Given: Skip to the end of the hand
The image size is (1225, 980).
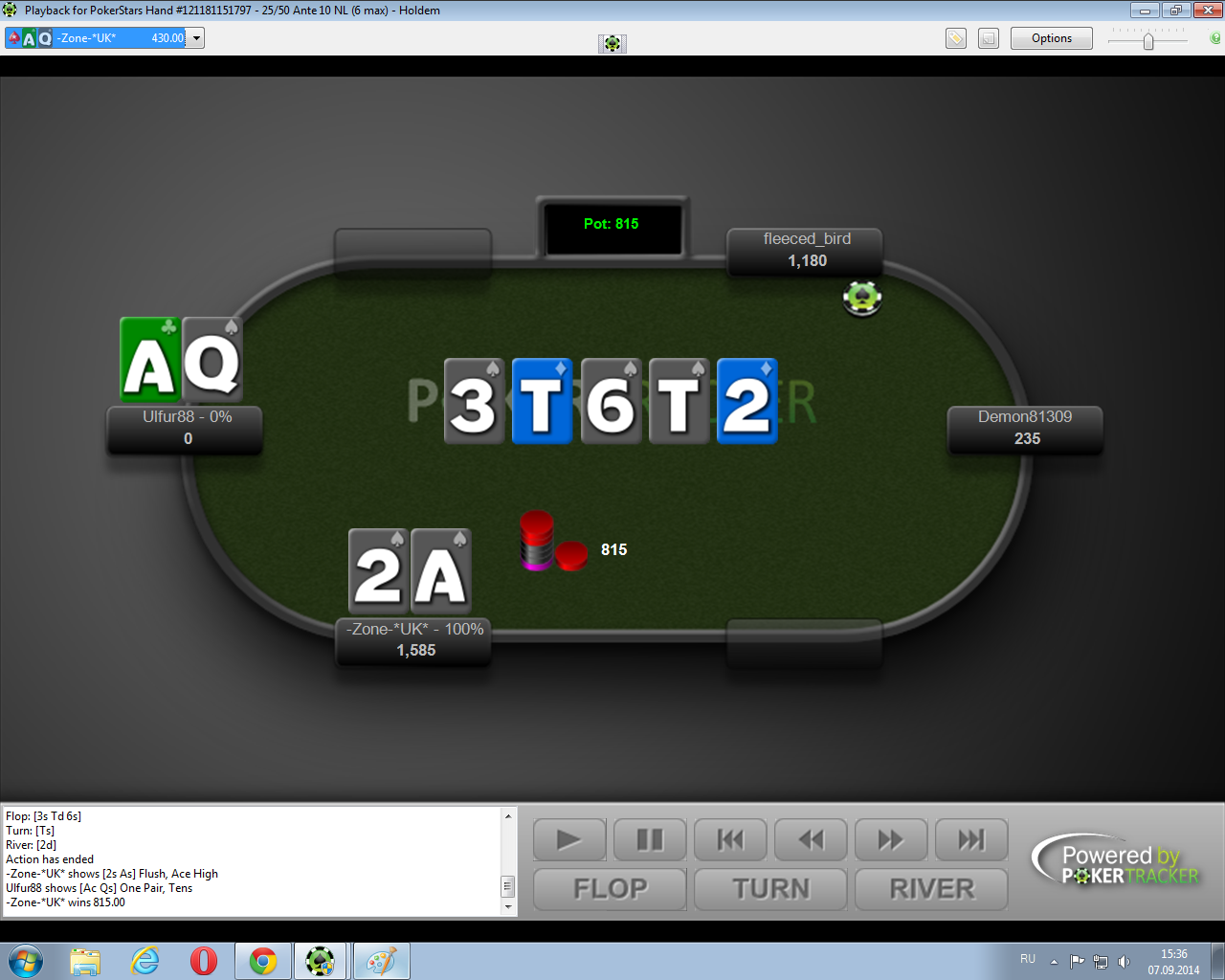Looking at the screenshot, I should pos(971,840).
